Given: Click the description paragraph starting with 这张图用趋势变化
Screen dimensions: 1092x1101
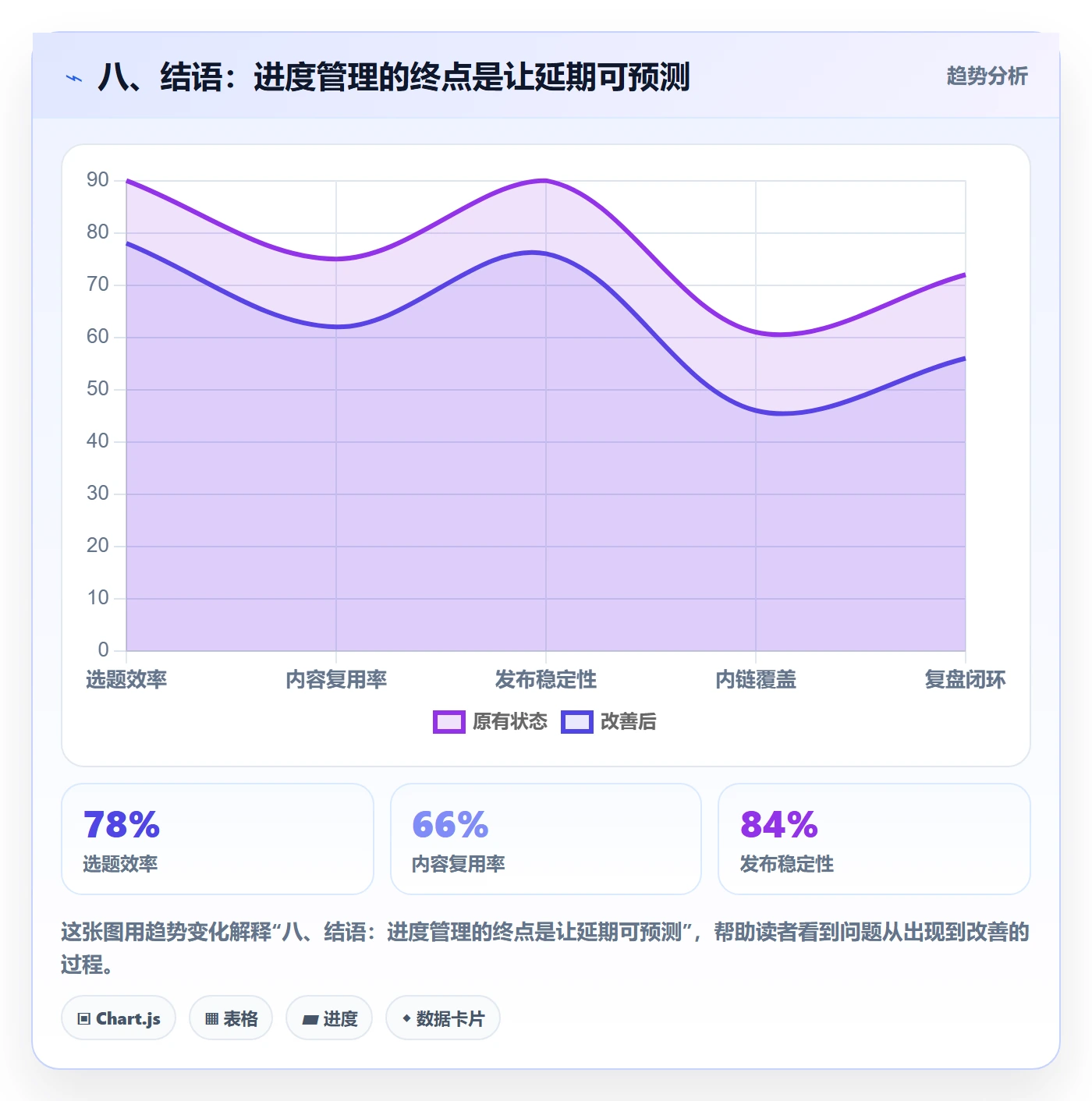Looking at the screenshot, I should 545,948.
